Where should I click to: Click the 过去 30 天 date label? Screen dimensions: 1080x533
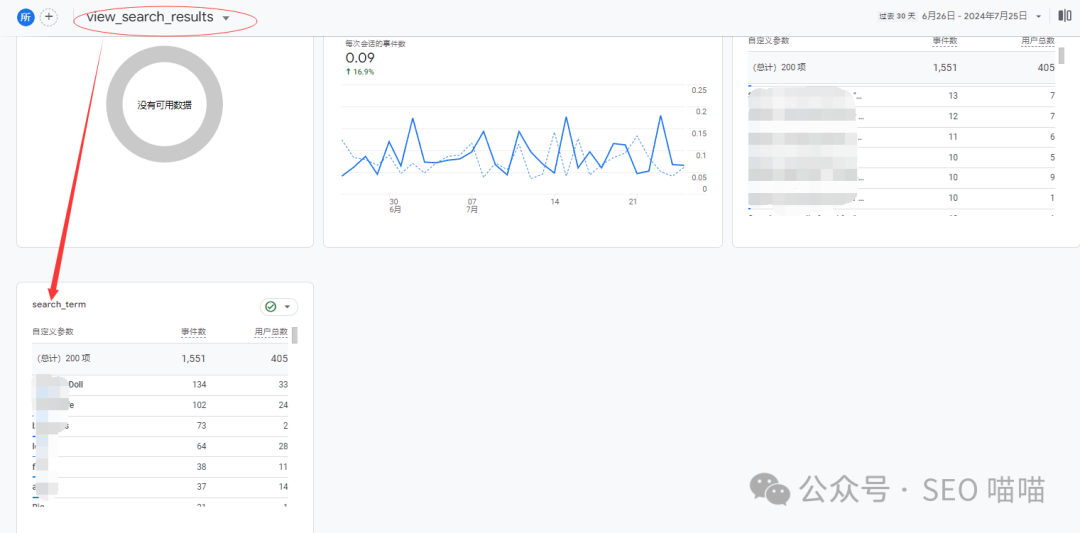point(896,16)
